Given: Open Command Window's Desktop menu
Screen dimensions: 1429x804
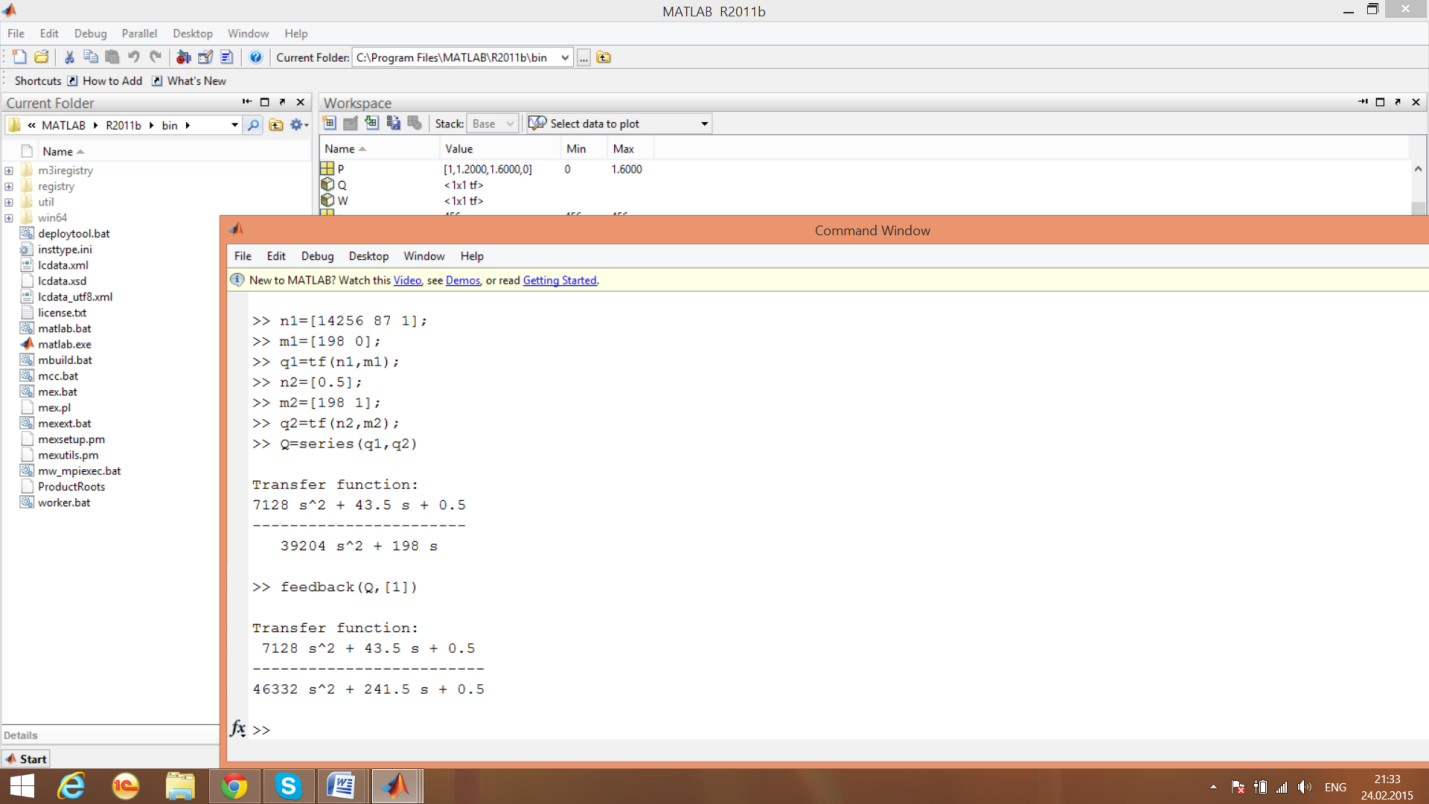Looking at the screenshot, I should tap(368, 256).
